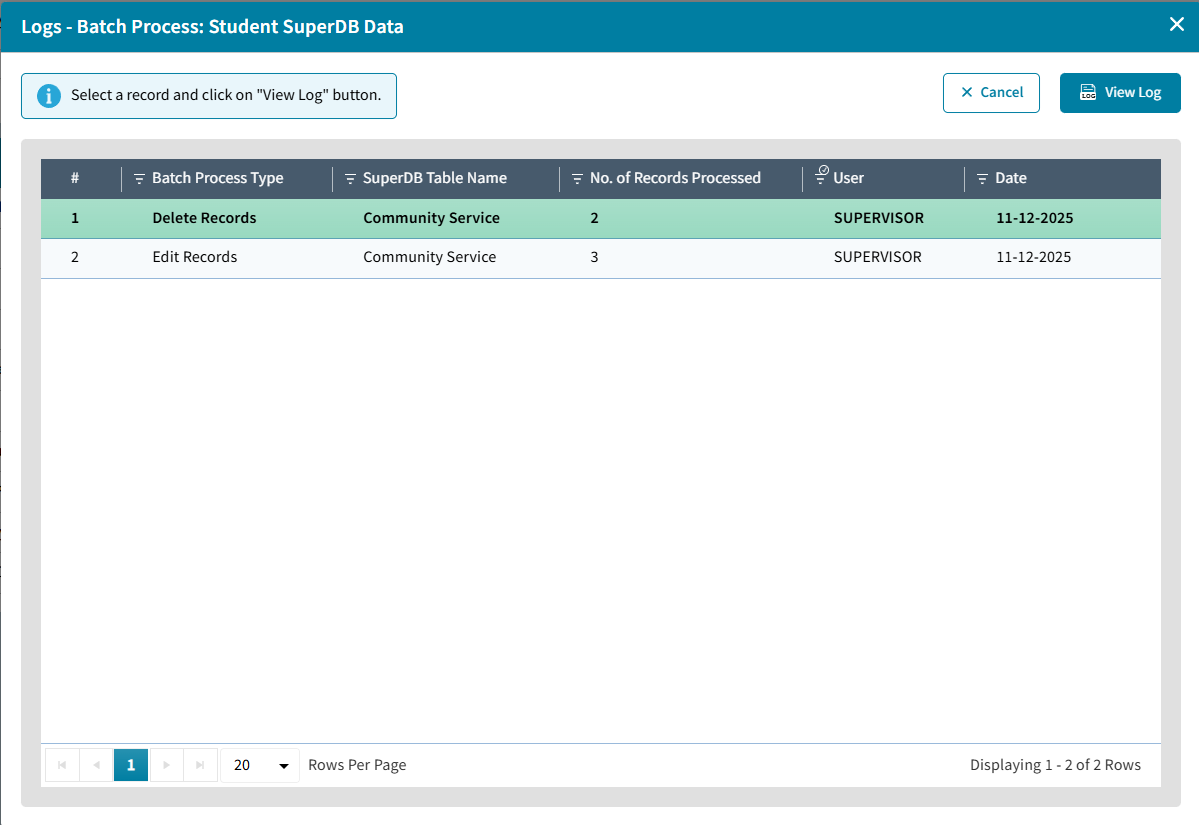
Task: Click date 11-12-2025 in Delete Records row
Action: [x=1035, y=218]
